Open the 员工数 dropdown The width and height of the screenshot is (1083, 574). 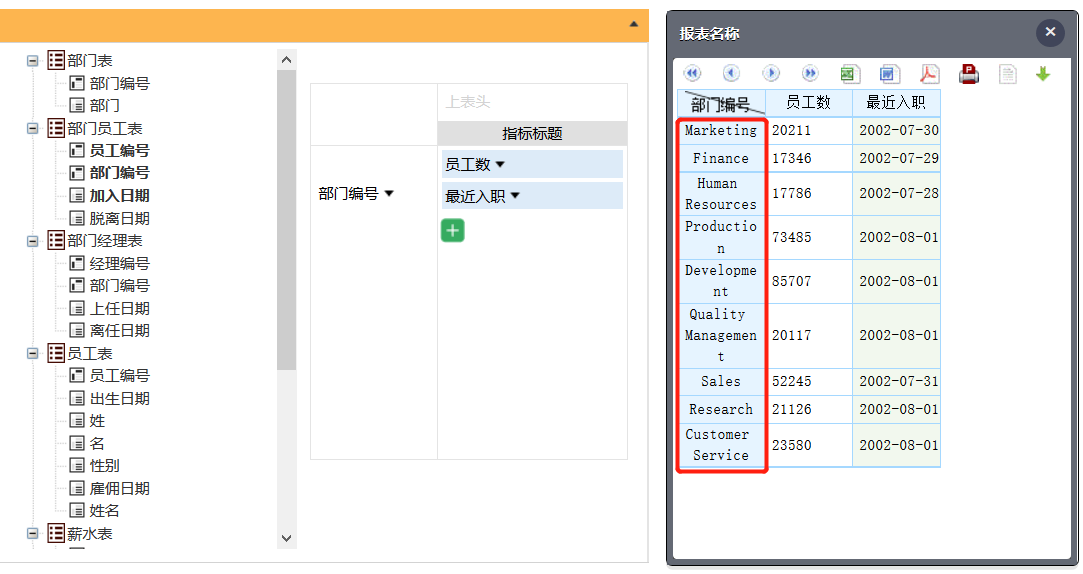500,165
